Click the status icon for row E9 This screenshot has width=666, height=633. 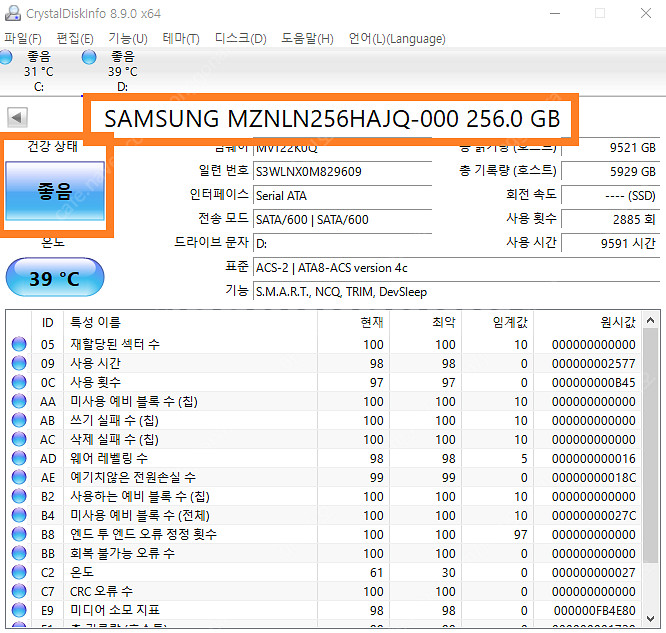(19, 610)
